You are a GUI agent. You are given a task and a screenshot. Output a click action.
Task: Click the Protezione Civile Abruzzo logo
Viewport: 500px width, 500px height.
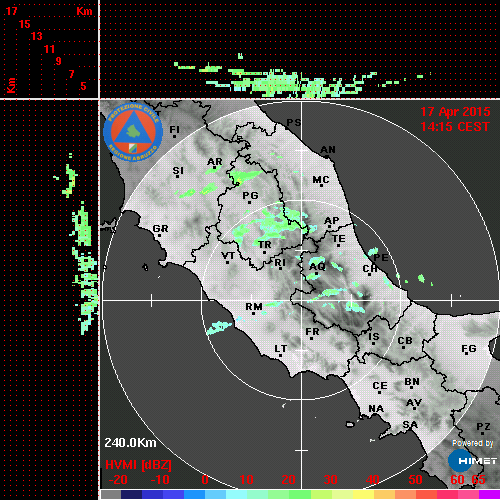[133, 132]
